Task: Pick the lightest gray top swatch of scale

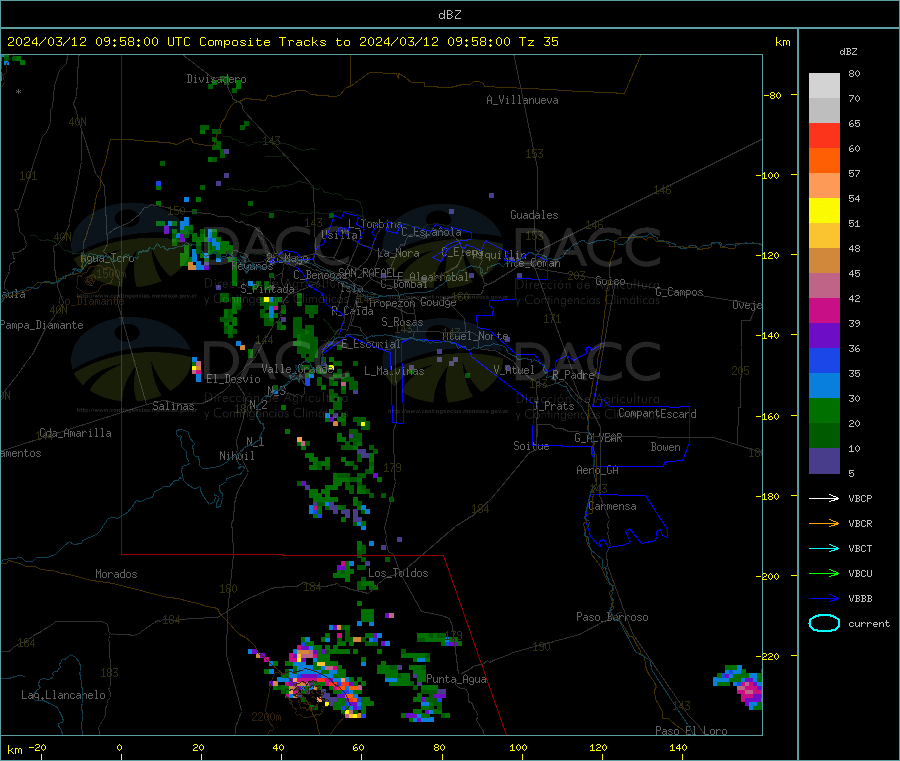Action: tap(824, 86)
